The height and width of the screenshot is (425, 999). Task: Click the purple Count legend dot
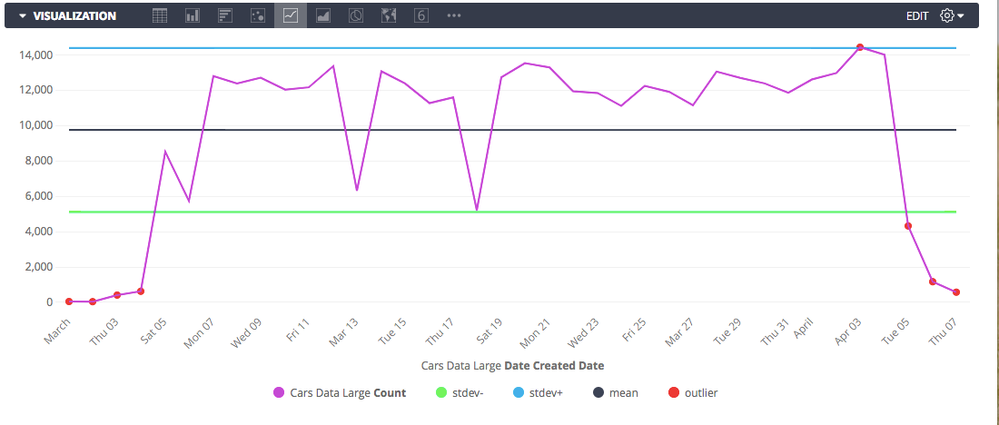click(x=278, y=393)
